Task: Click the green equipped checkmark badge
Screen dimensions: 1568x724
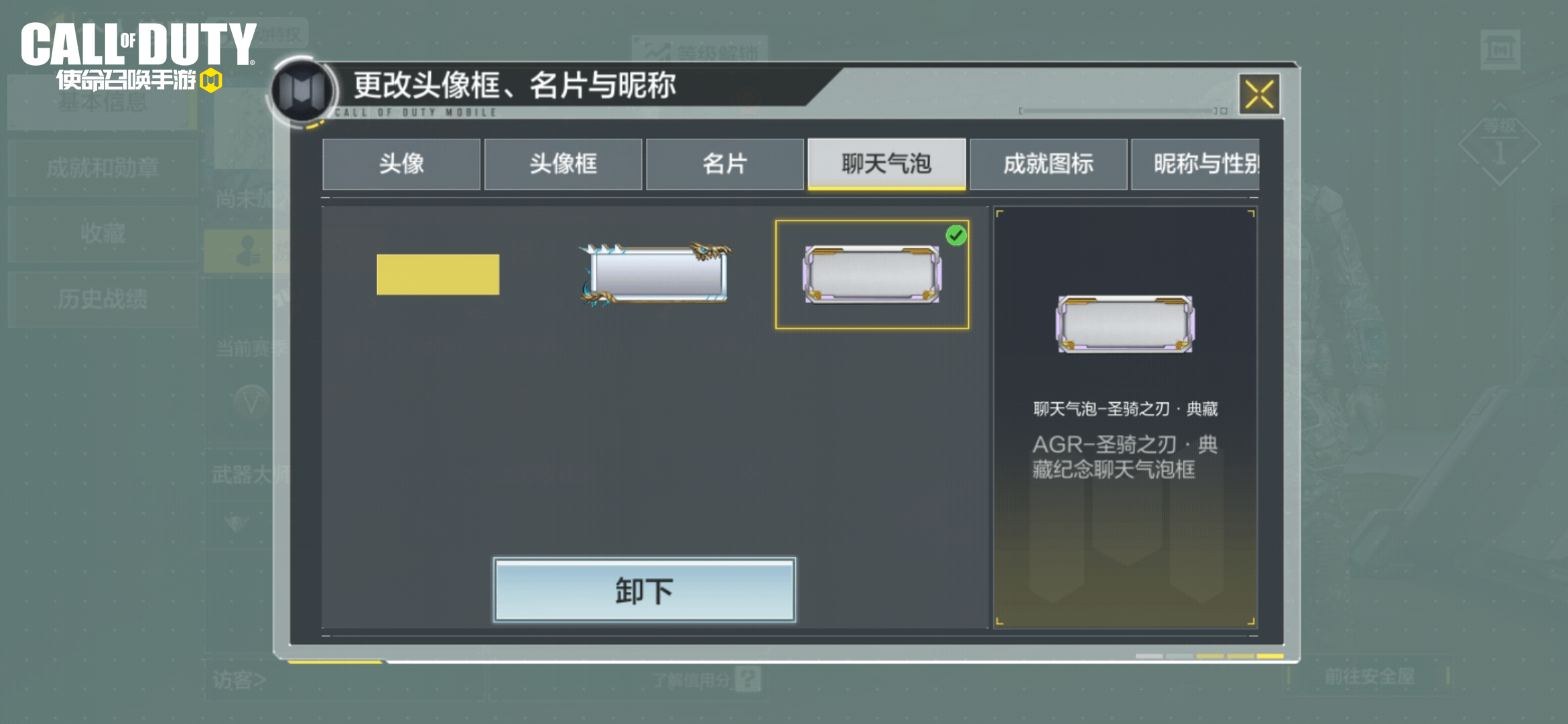Action: pos(956,235)
